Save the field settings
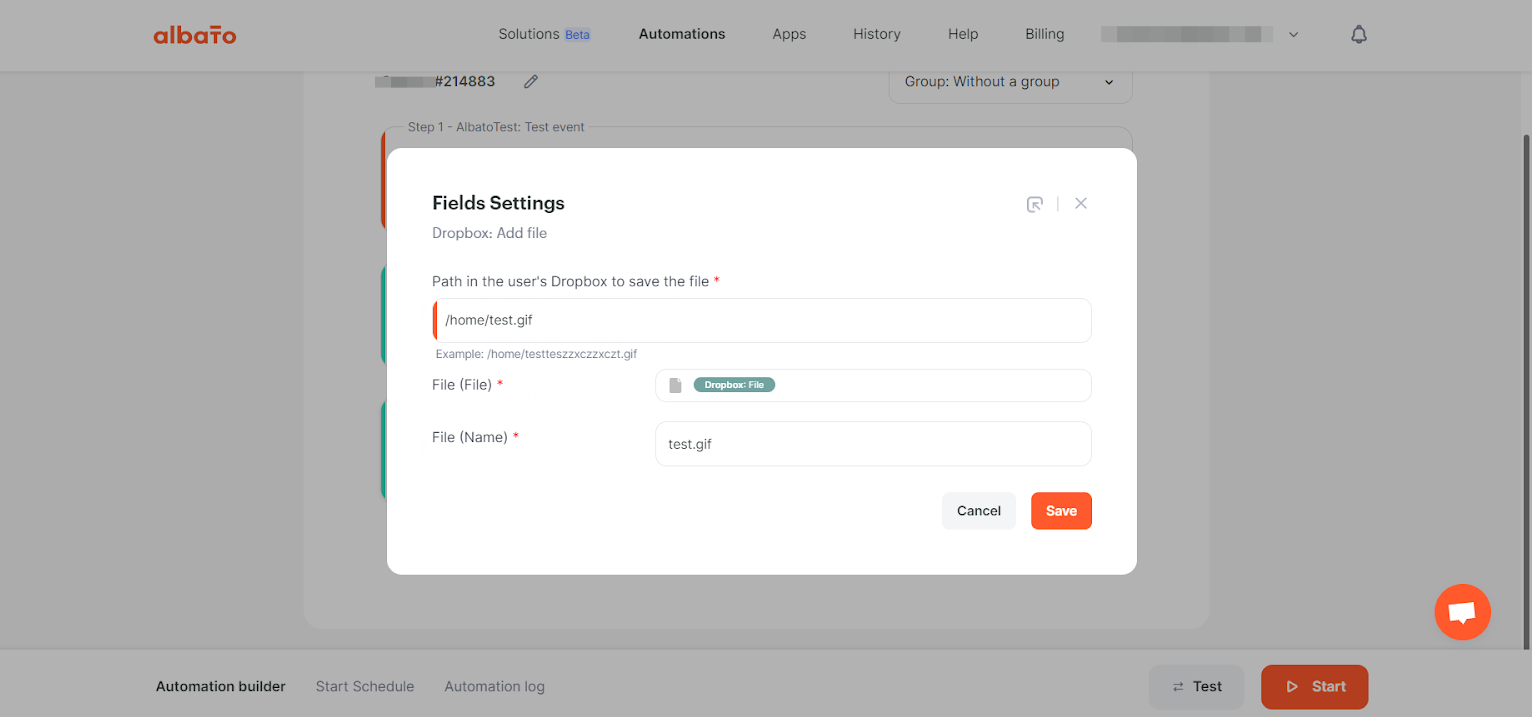Viewport: 1532px width, 717px height. click(x=1061, y=511)
